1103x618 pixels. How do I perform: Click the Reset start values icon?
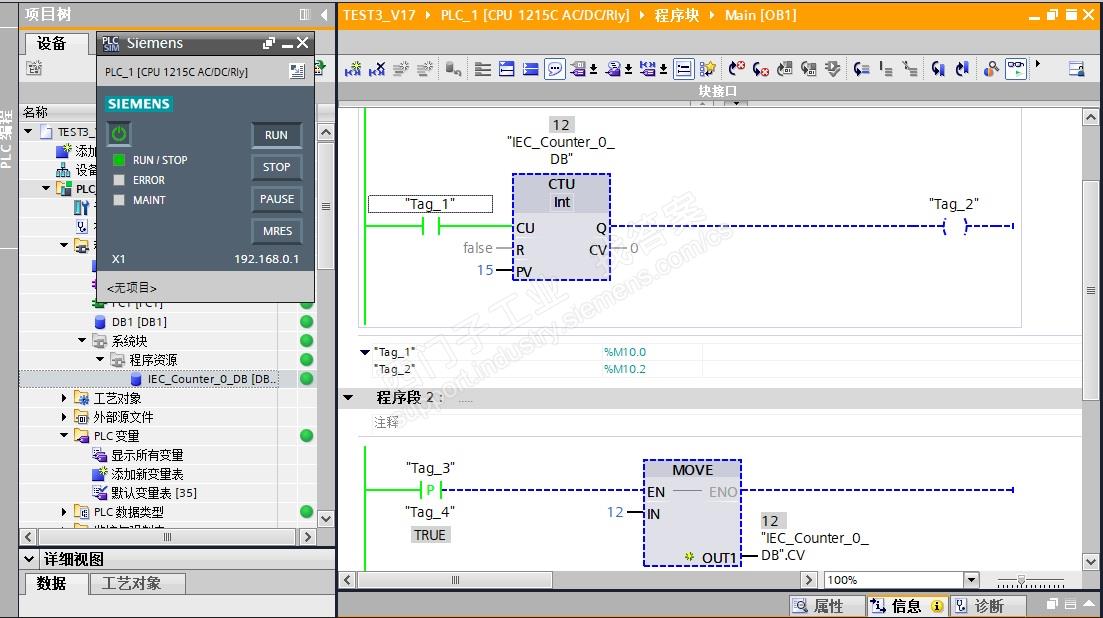click(x=454, y=68)
